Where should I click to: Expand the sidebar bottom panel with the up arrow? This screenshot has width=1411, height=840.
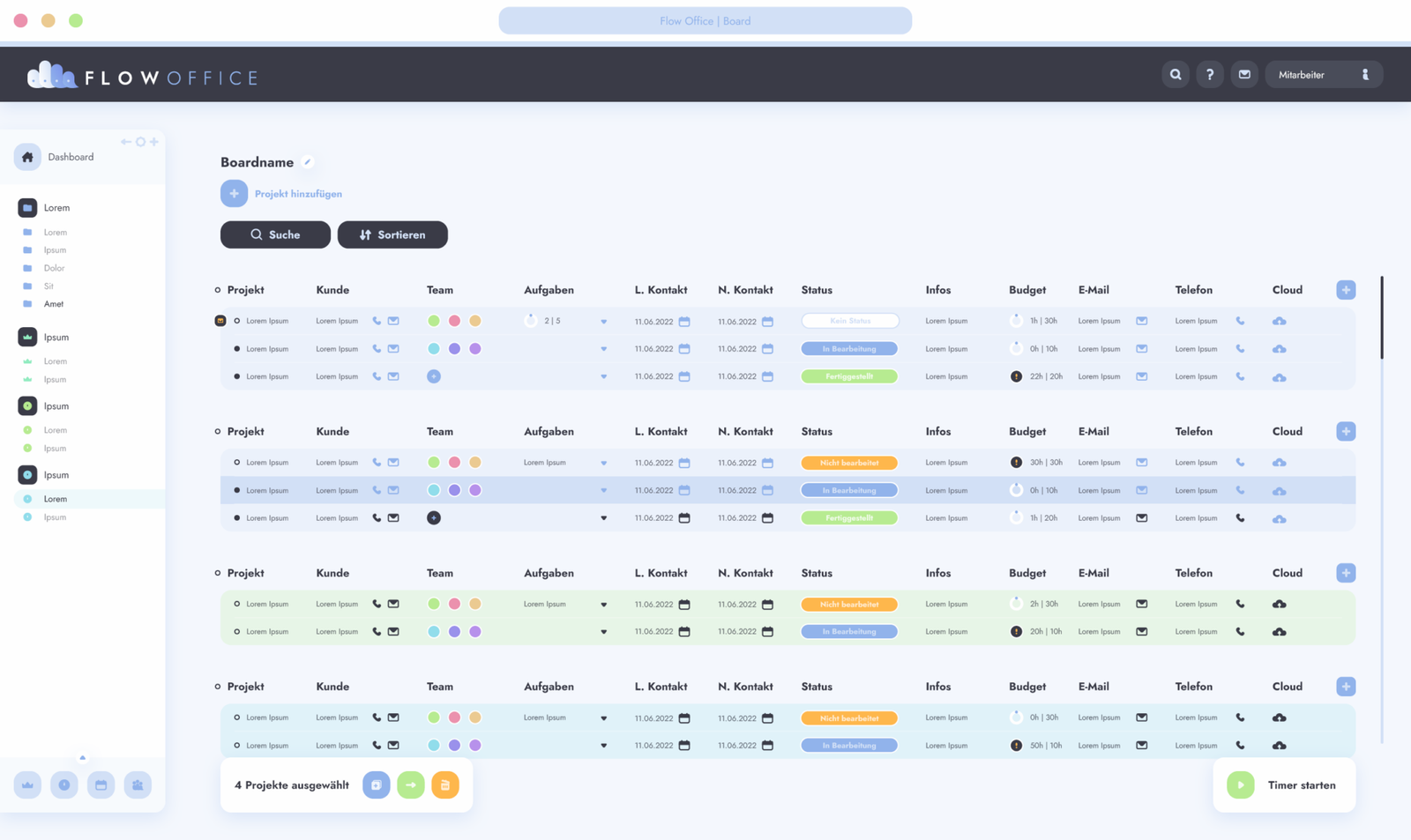[83, 757]
